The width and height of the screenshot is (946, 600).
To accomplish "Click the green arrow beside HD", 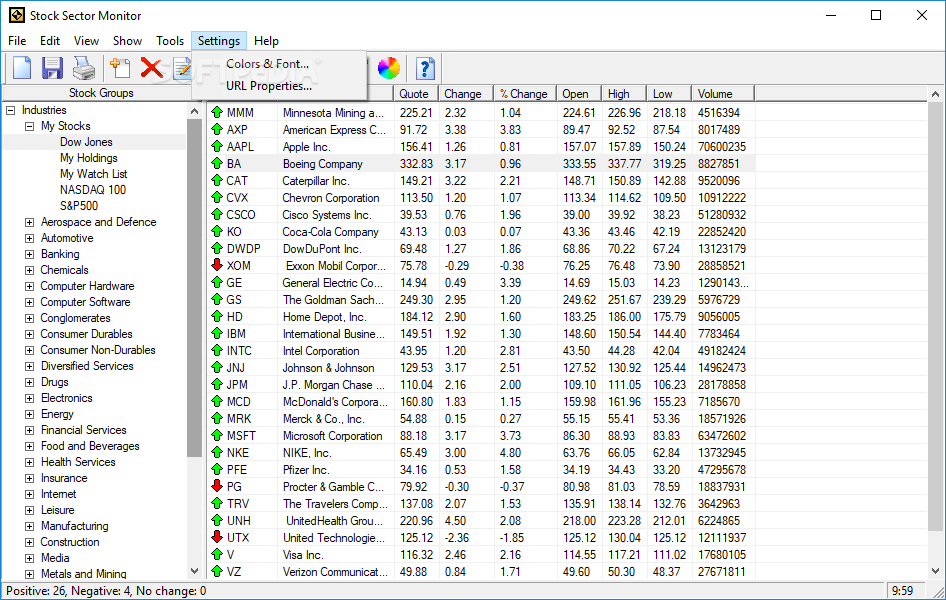I will pyautogui.click(x=217, y=316).
